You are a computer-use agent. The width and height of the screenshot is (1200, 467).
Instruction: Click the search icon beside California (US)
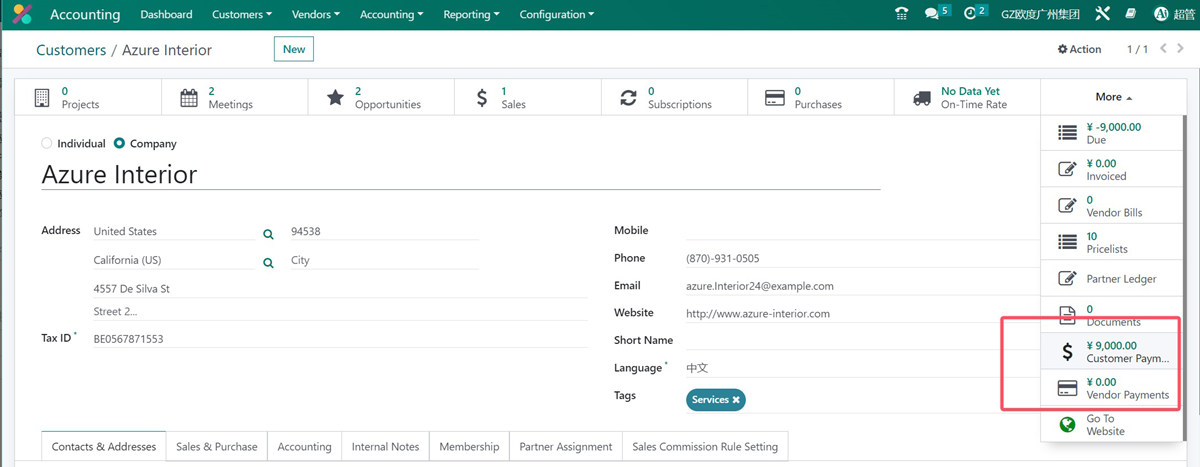click(x=268, y=263)
